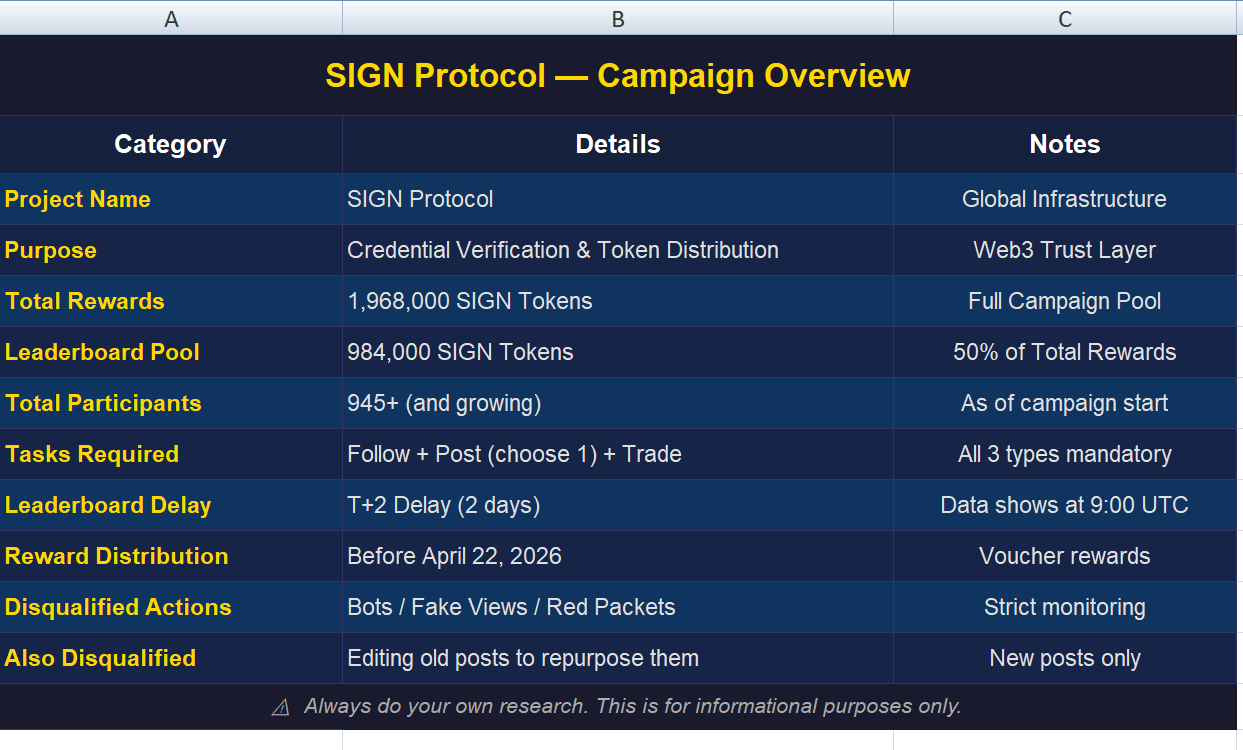The image size is (1243, 750).
Task: Select the column A header
Action: pos(171,18)
